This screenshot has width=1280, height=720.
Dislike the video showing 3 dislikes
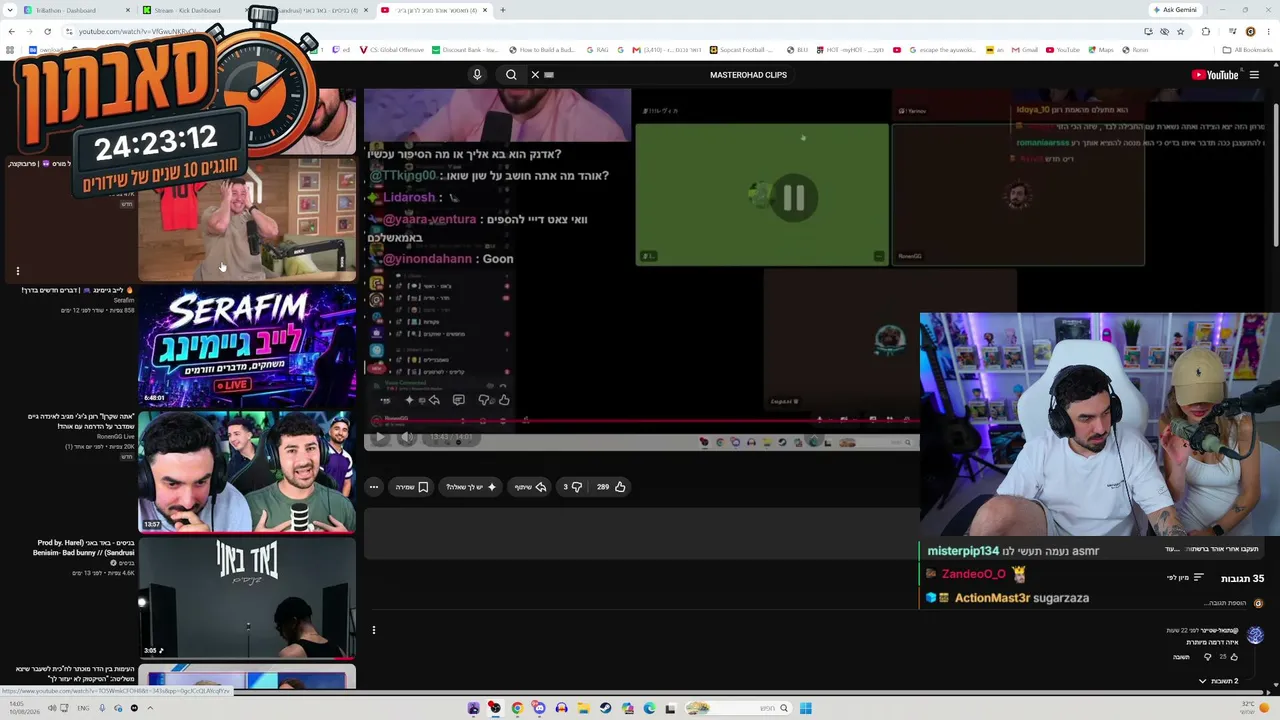pos(572,487)
